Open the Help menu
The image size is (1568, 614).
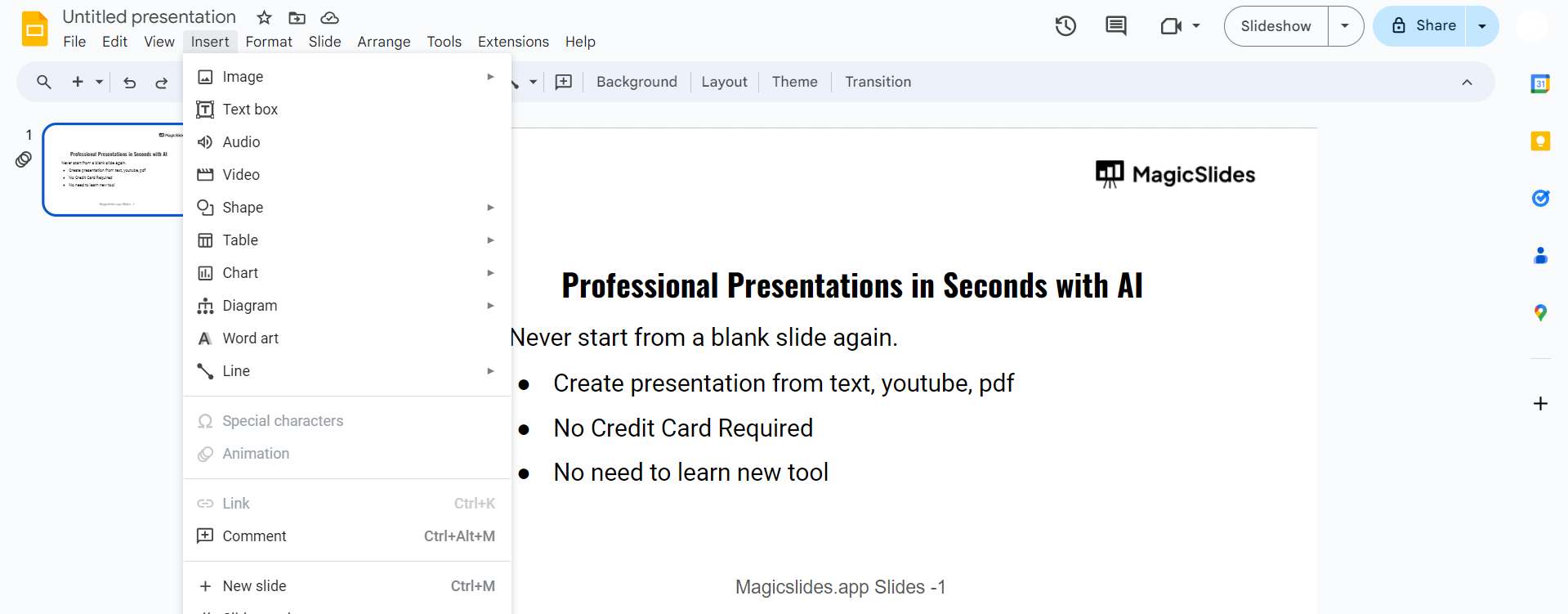click(580, 42)
